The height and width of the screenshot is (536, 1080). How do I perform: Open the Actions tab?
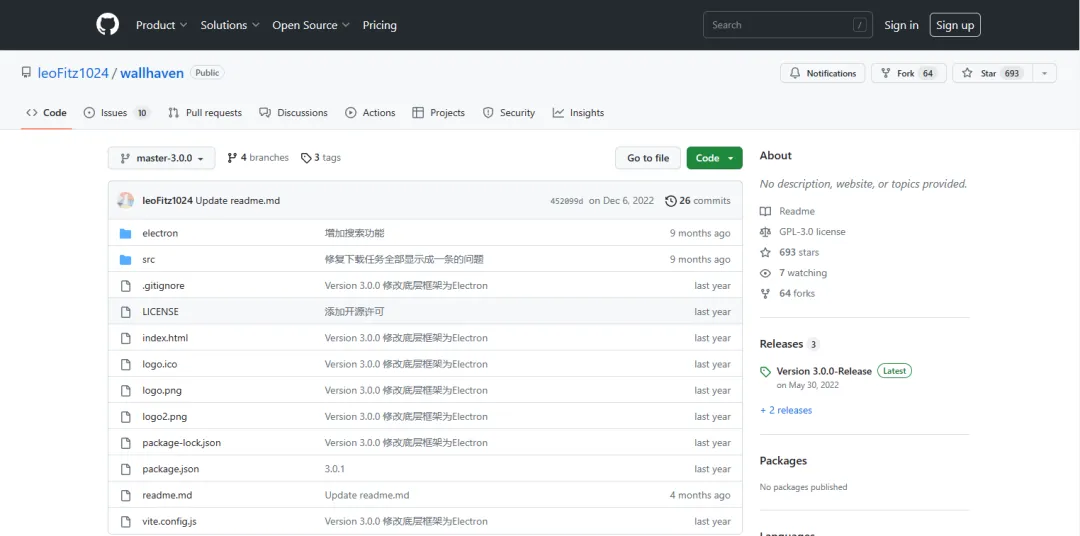coord(371,113)
